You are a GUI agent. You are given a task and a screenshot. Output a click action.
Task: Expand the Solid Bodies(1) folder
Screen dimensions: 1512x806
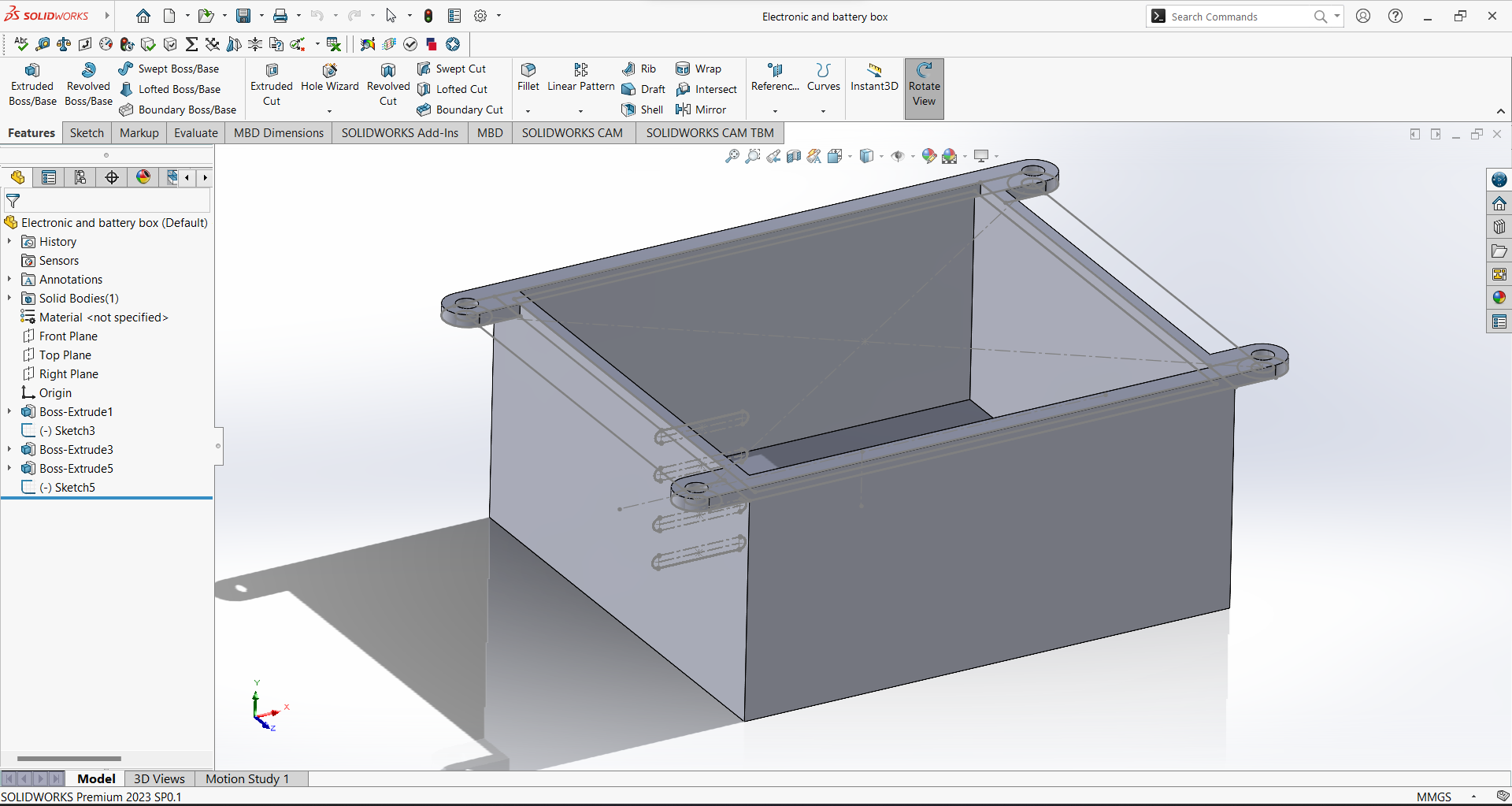click(9, 298)
